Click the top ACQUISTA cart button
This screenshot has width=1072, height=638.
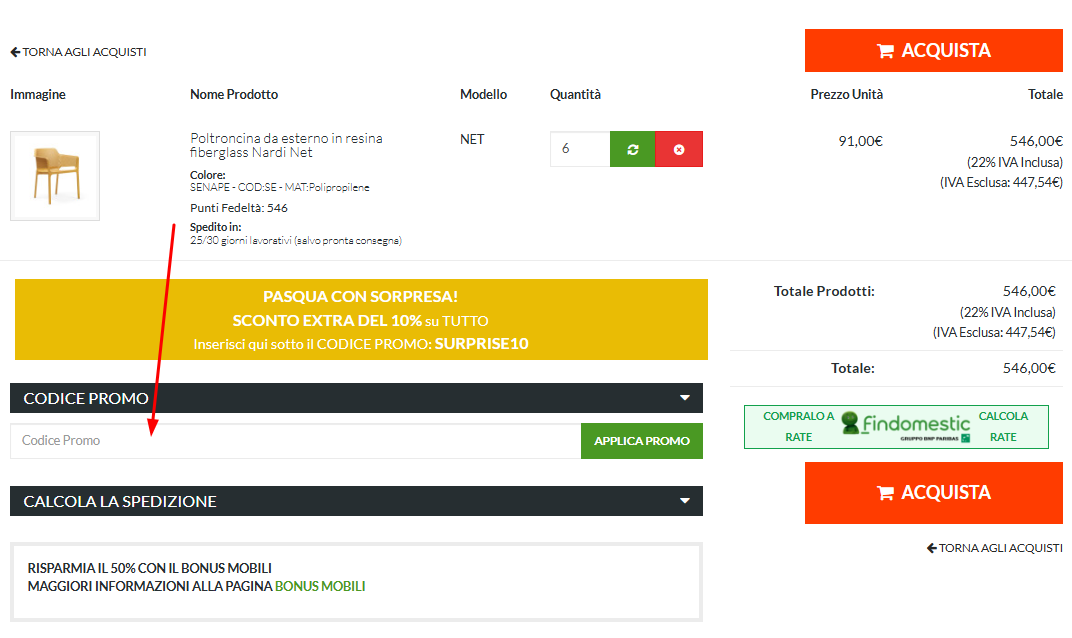(933, 51)
